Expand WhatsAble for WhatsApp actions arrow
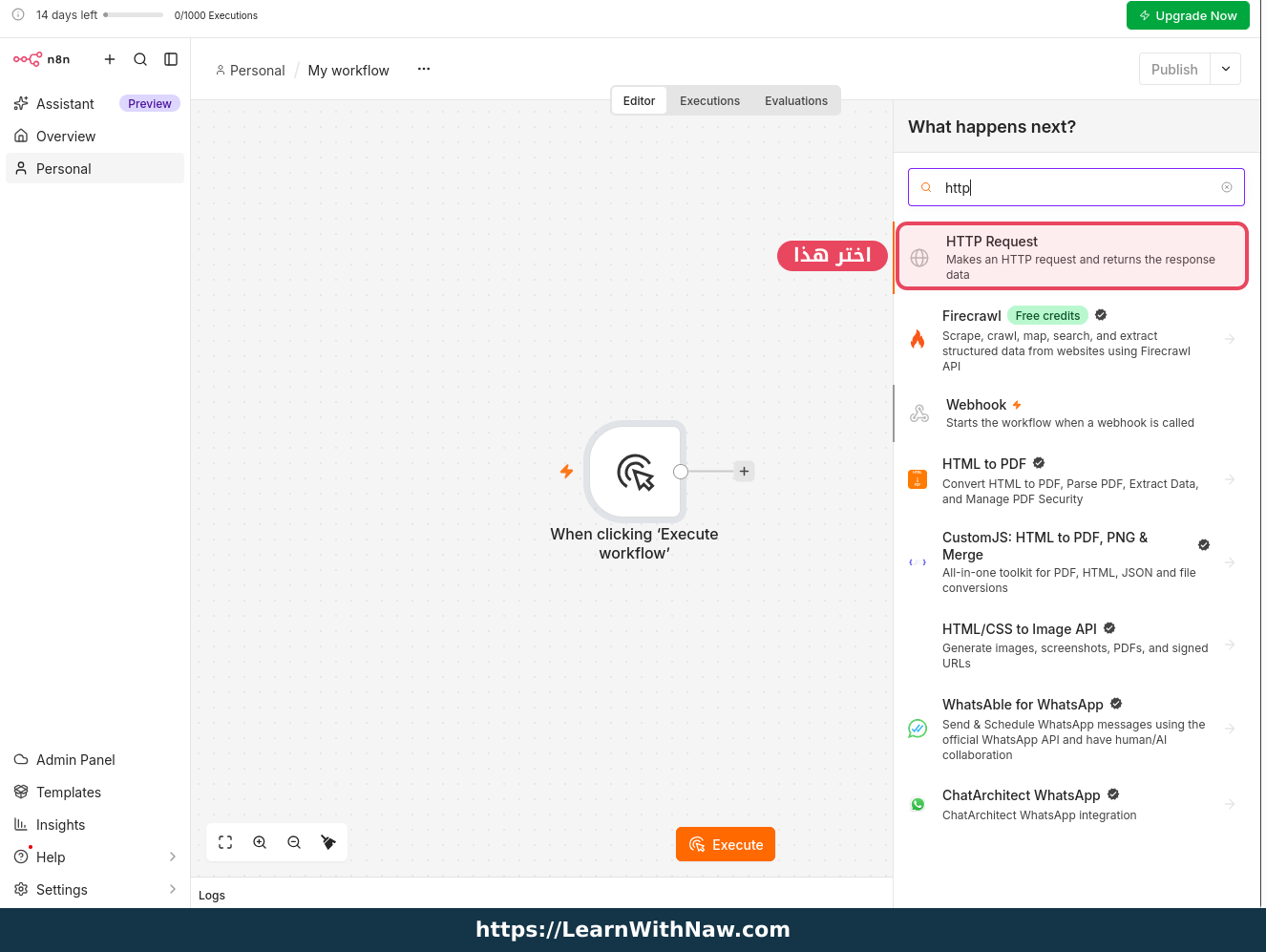Viewport: 1266px width, 952px height. pyautogui.click(x=1230, y=729)
